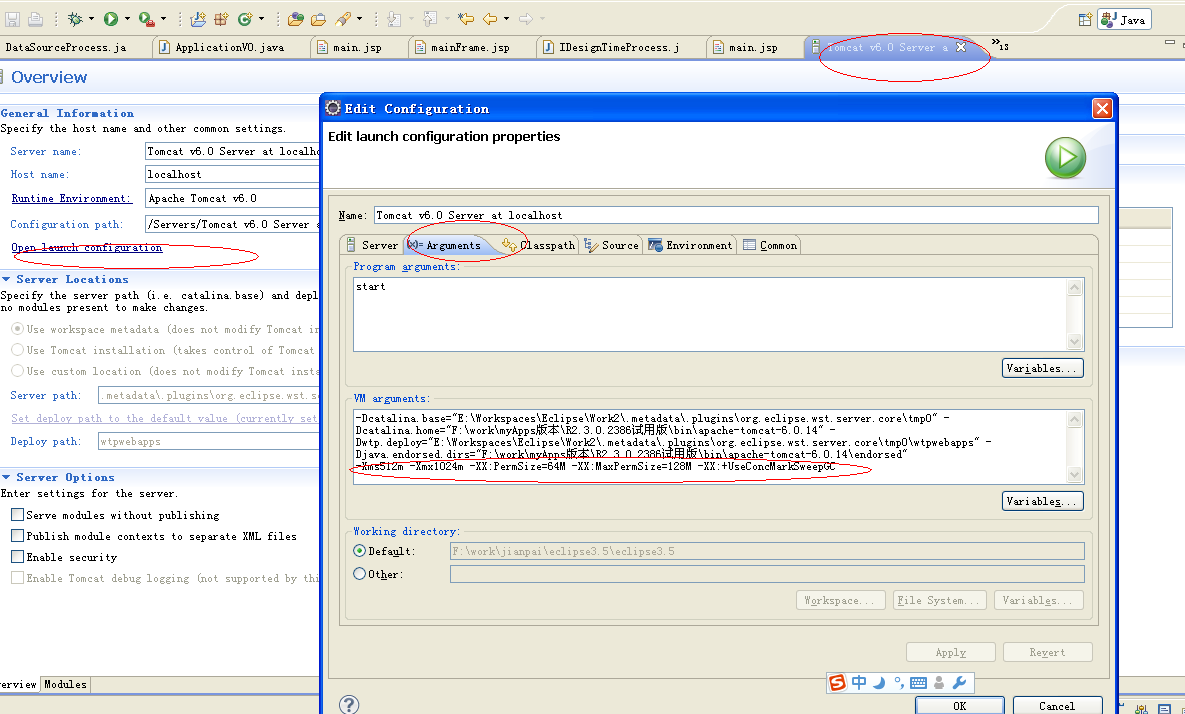The width and height of the screenshot is (1185, 714).
Task: Click the Program arguments scrollbar up arrow
Action: click(1075, 286)
